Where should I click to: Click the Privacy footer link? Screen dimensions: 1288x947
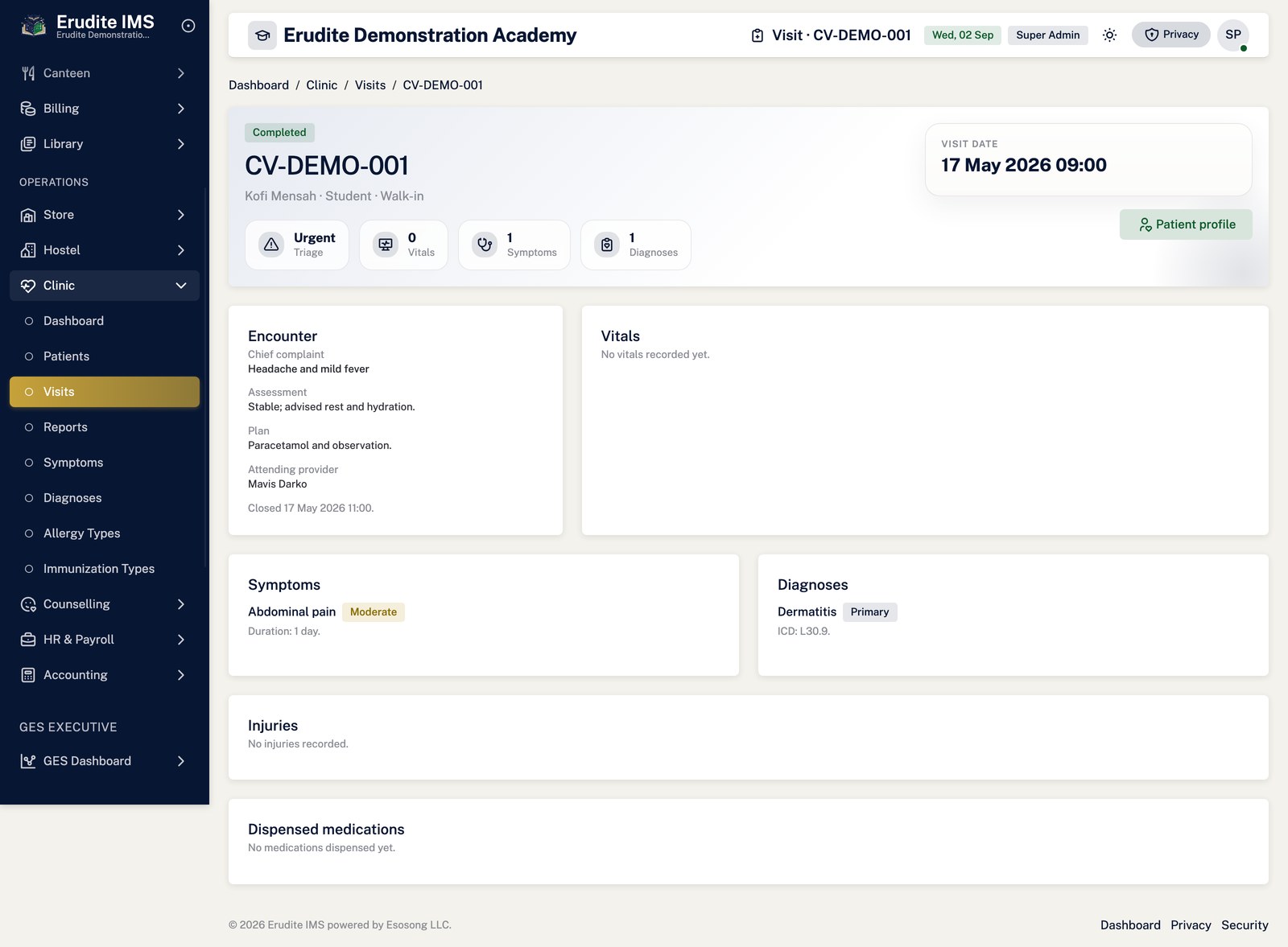pos(1191,925)
